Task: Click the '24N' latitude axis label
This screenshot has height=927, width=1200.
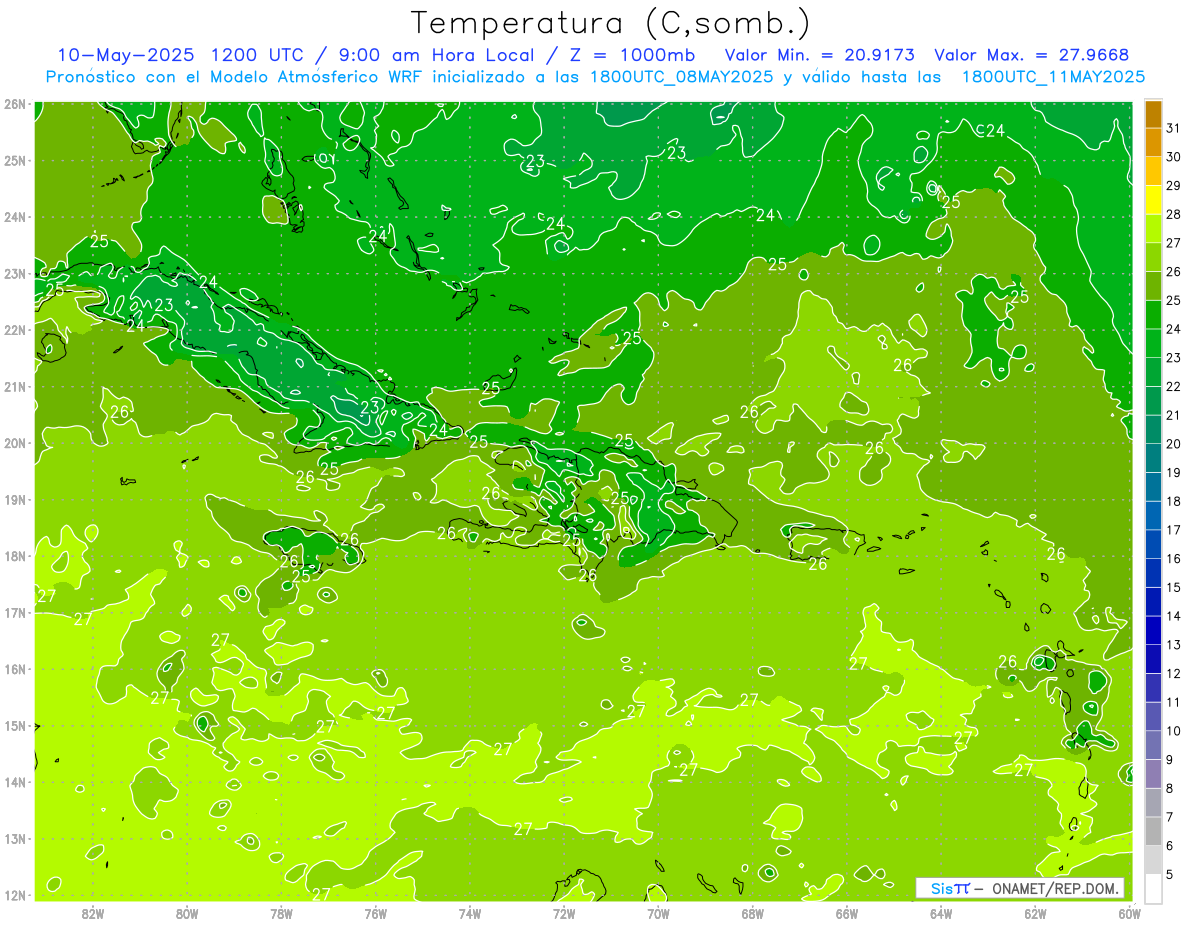Action: (x=14, y=217)
